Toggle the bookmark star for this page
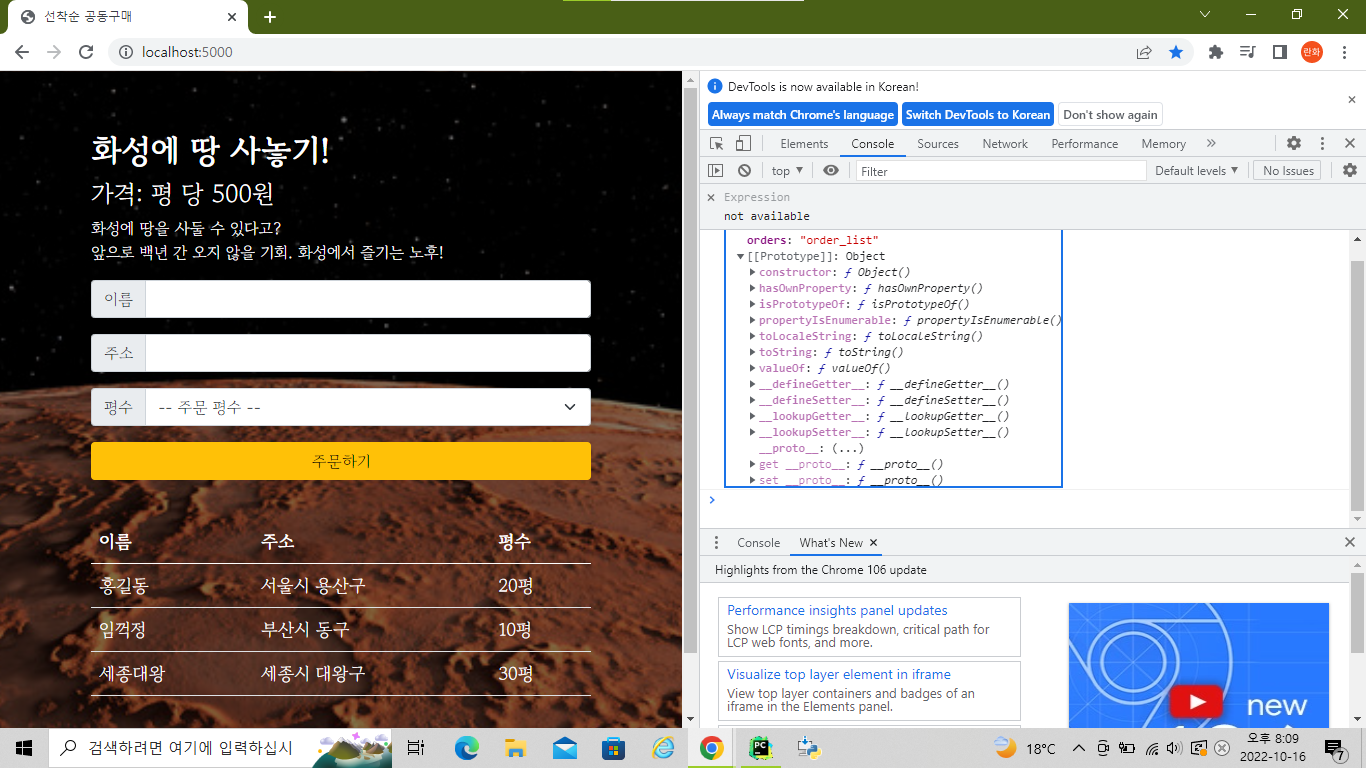The height and width of the screenshot is (768, 1366). (x=1177, y=52)
